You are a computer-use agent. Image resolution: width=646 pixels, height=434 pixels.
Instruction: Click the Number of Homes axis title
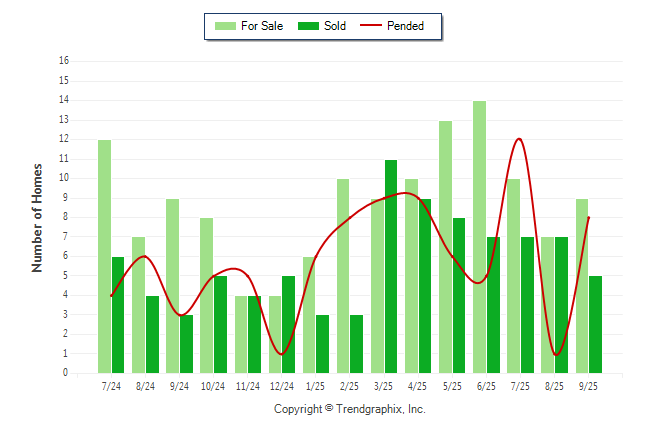pyautogui.click(x=37, y=217)
